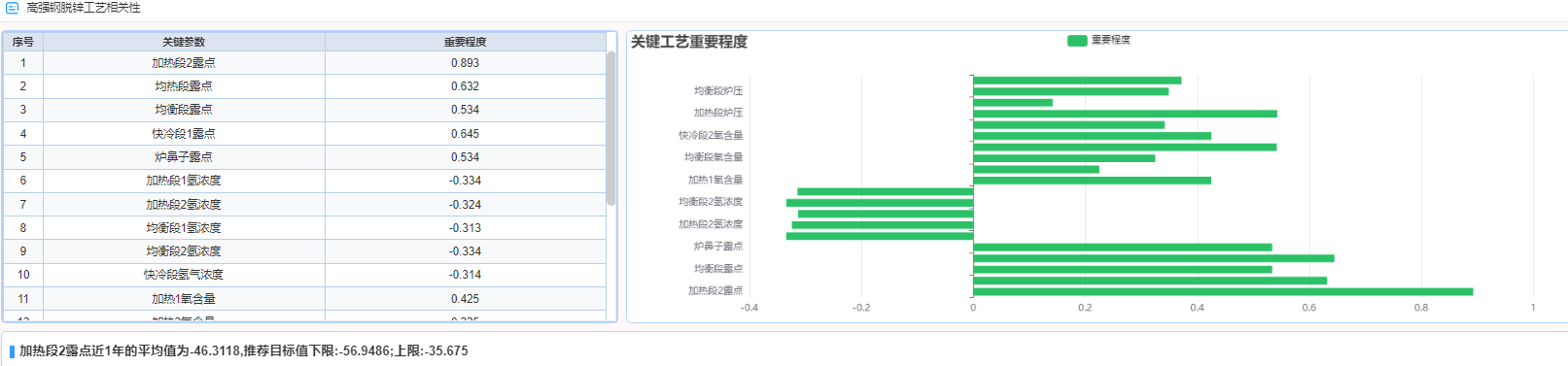Click the 加热段2露点 average value summary text
Image resolution: width=1568 pixels, height=366 pixels.
[x=243, y=351]
